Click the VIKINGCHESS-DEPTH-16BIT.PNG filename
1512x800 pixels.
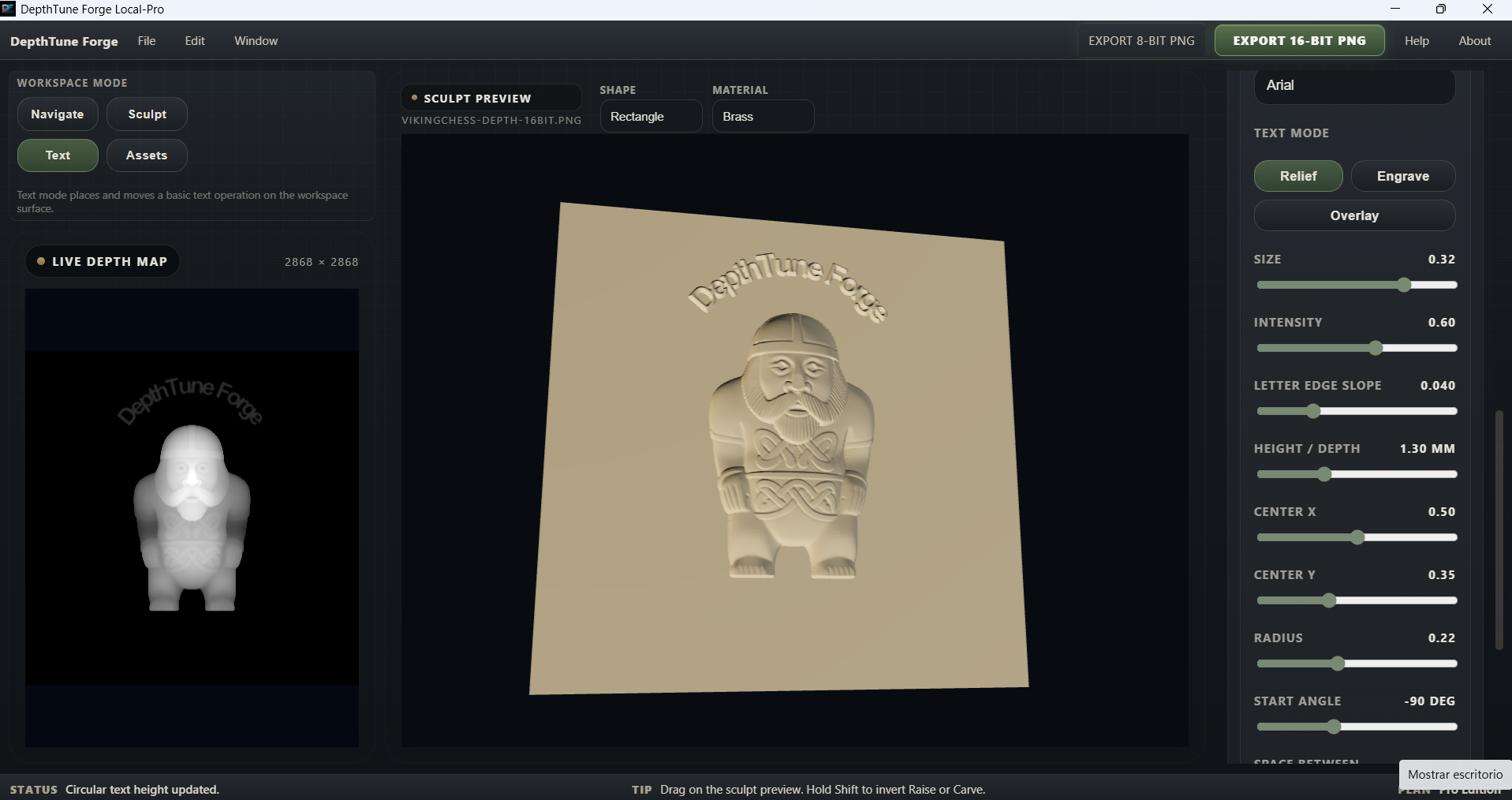tap(491, 121)
